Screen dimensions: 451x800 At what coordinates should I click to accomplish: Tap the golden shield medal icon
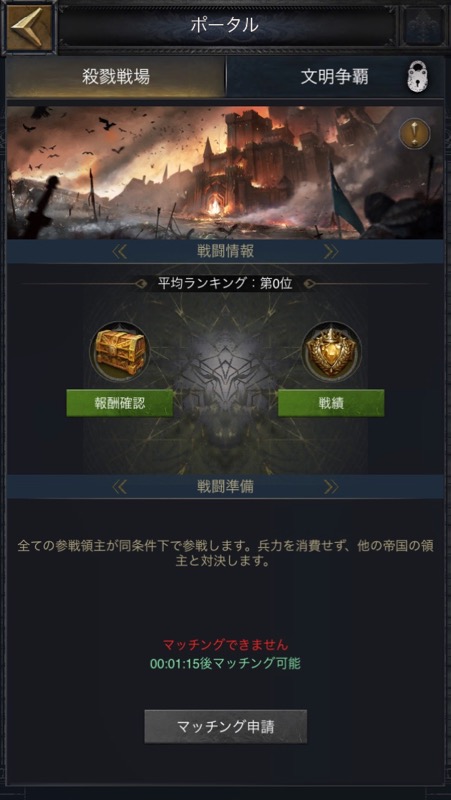(x=331, y=352)
